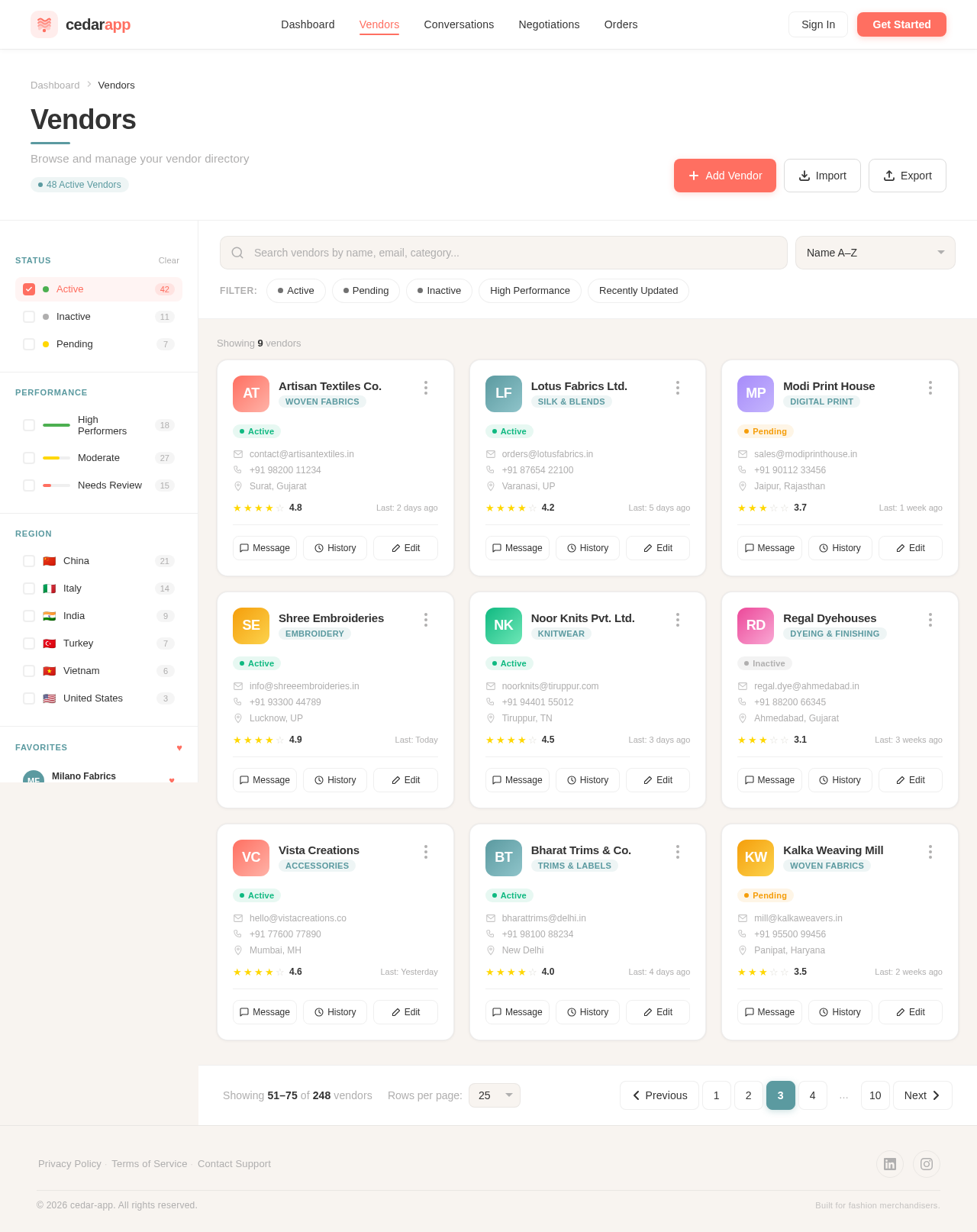Open the rows per page dropdown
Screen dimensions: 977x1232
pos(495,1095)
